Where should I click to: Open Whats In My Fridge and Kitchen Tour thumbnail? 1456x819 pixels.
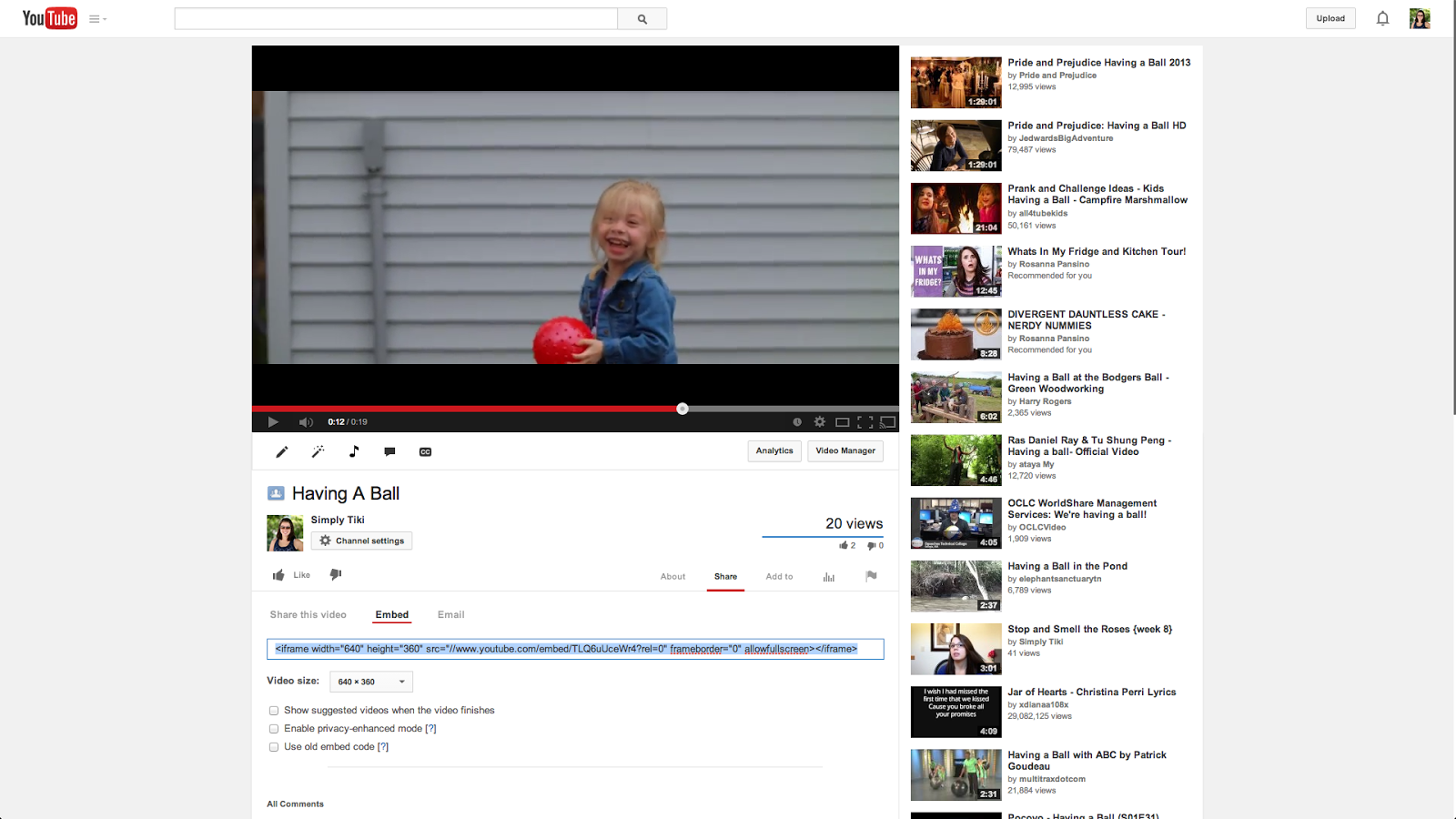coord(955,271)
